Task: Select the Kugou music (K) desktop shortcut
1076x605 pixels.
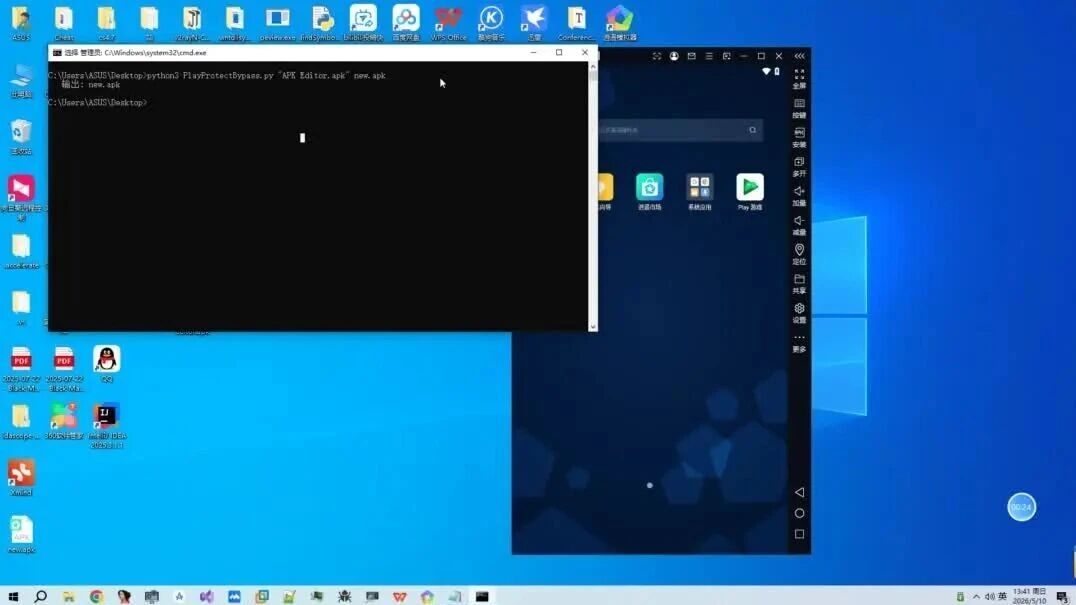Action: (x=491, y=23)
